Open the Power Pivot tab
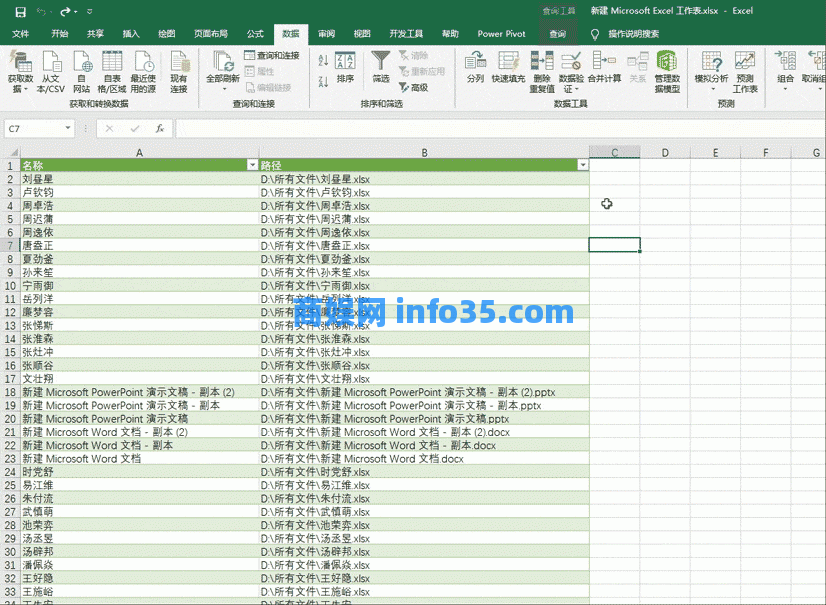 tap(501, 33)
